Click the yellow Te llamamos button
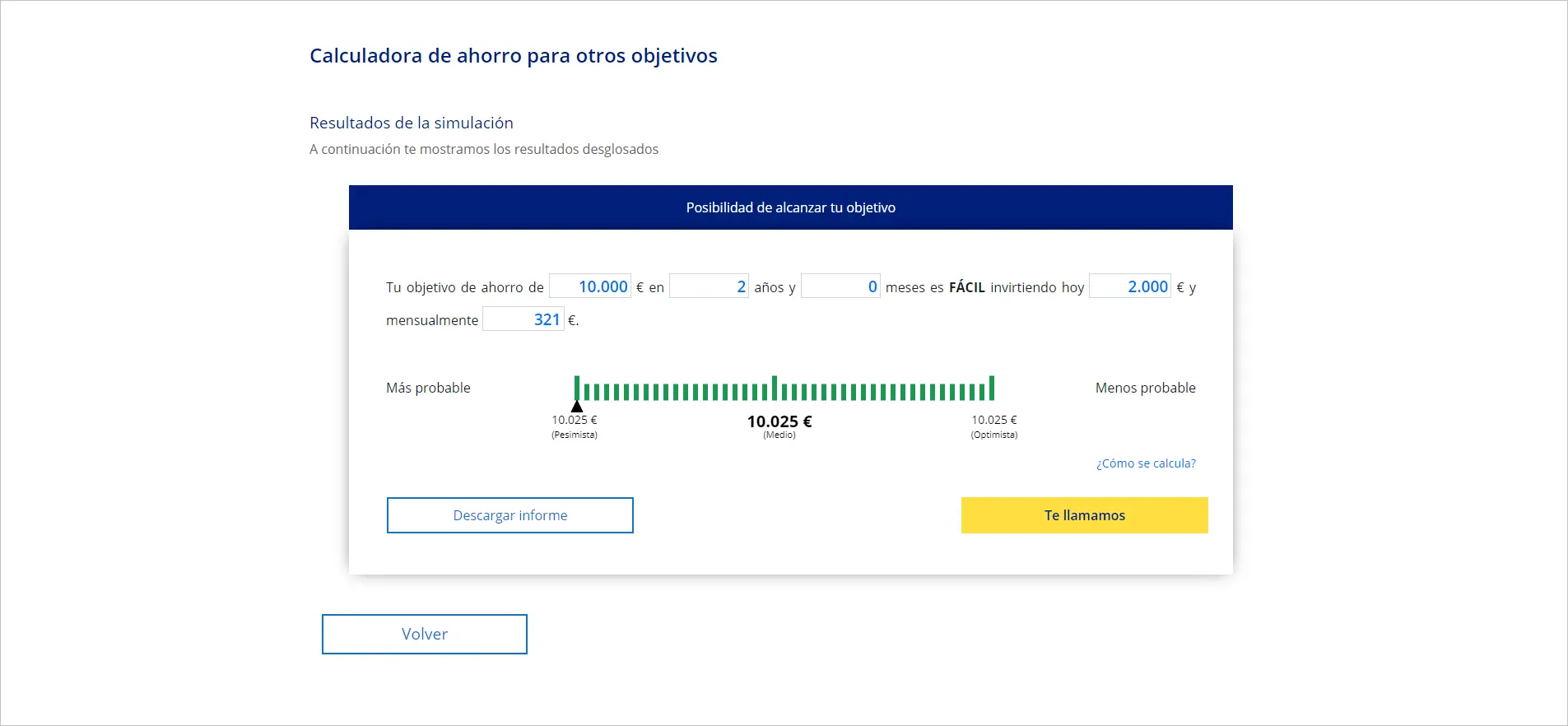Screen dimensions: 1568x726 tap(1084, 515)
